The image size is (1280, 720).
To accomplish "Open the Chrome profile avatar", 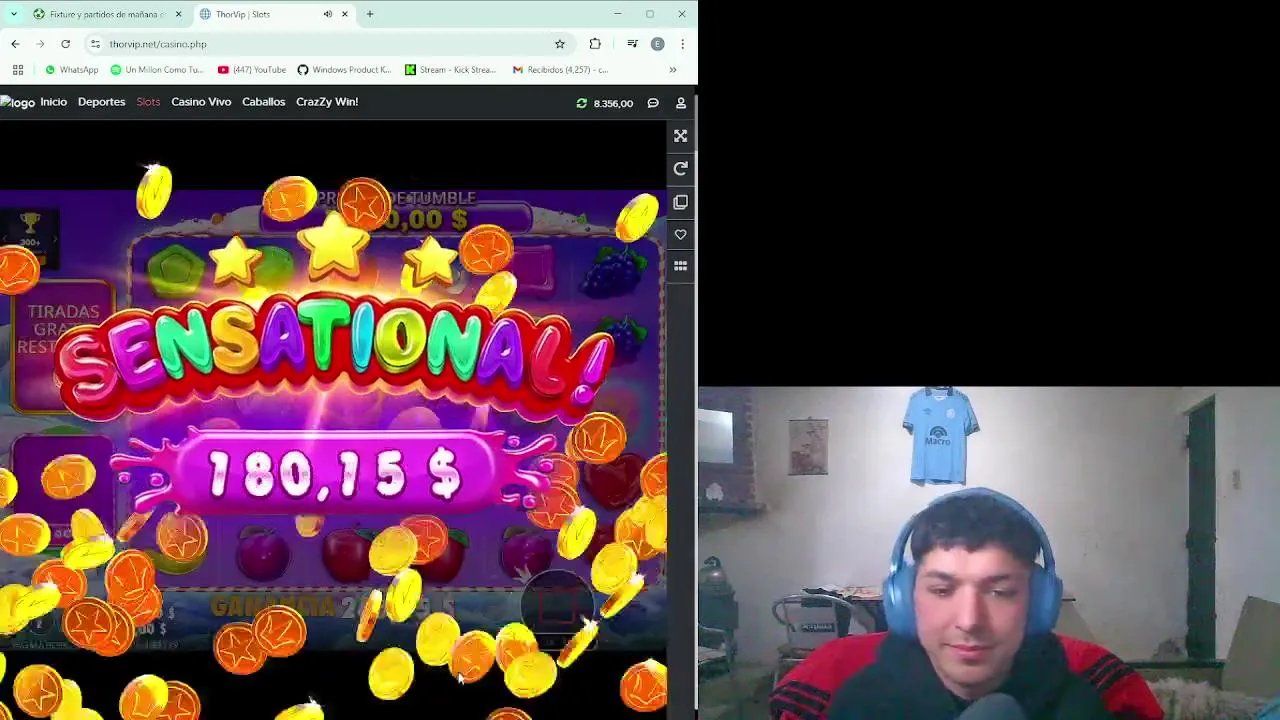I will [x=657, y=44].
